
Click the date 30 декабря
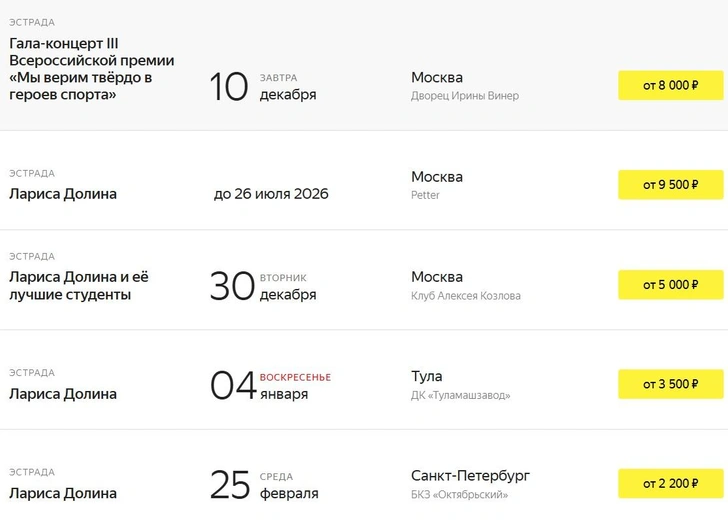[x=263, y=286]
